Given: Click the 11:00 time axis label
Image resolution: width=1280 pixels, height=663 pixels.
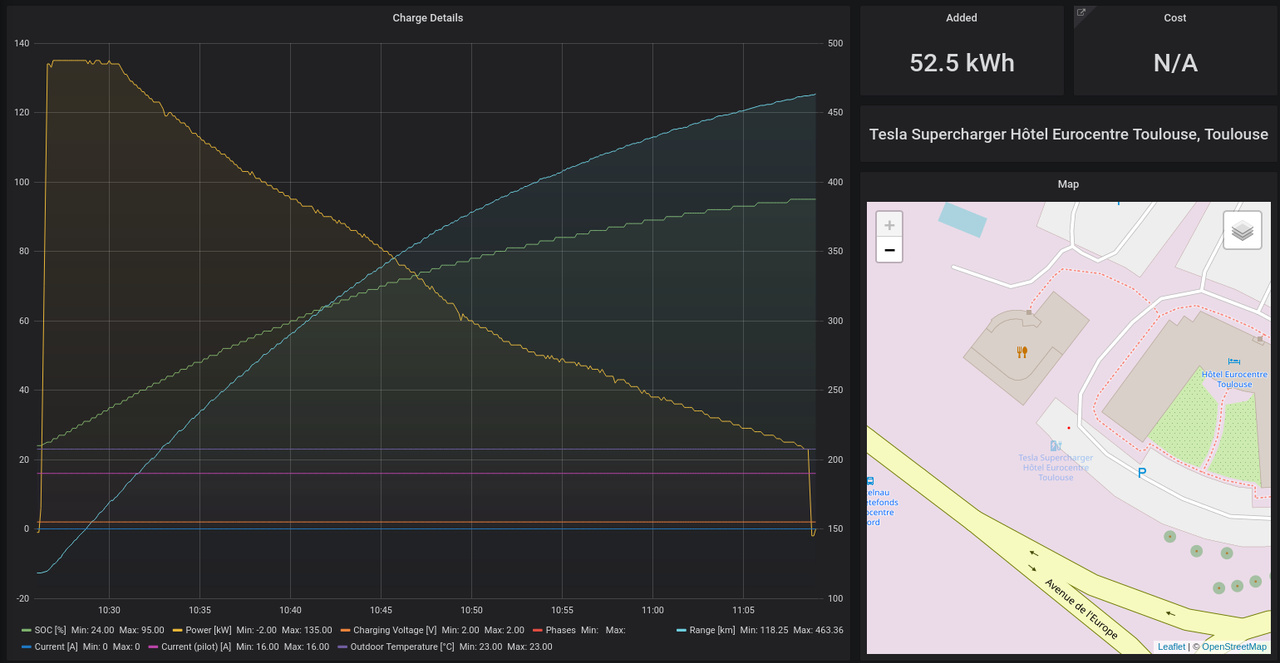Looking at the screenshot, I should point(652,610).
